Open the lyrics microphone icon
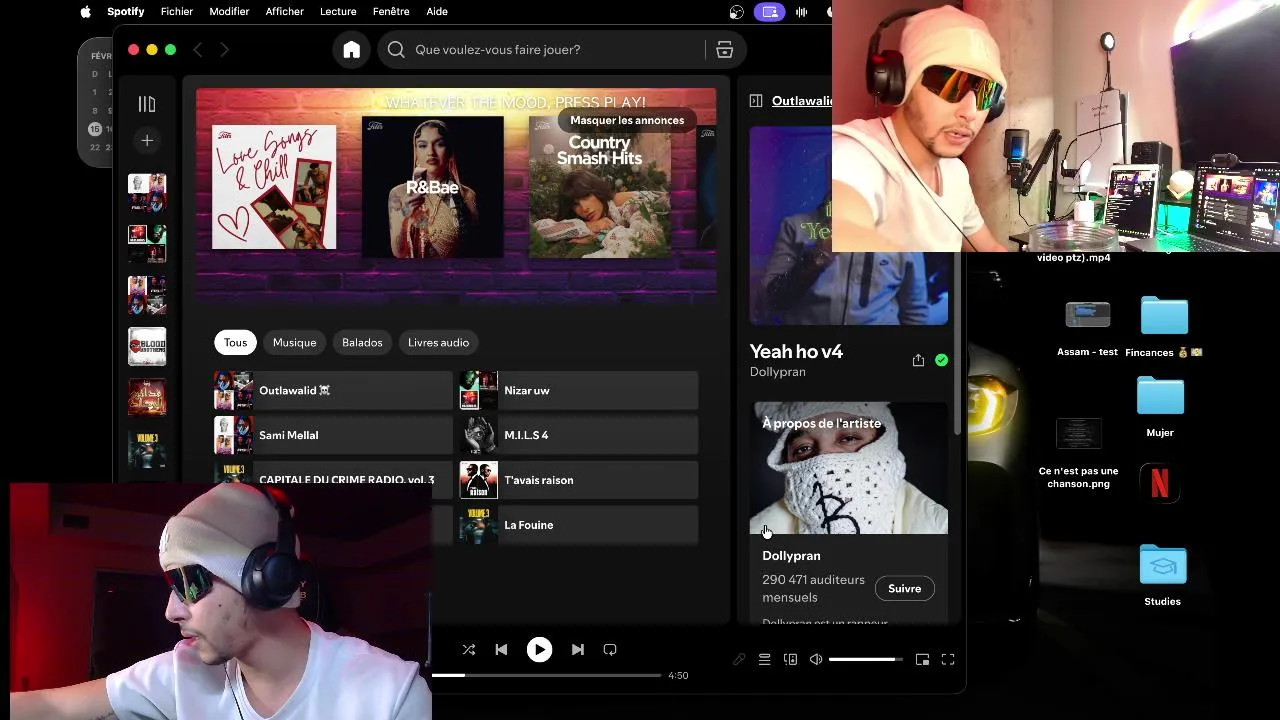 (739, 660)
